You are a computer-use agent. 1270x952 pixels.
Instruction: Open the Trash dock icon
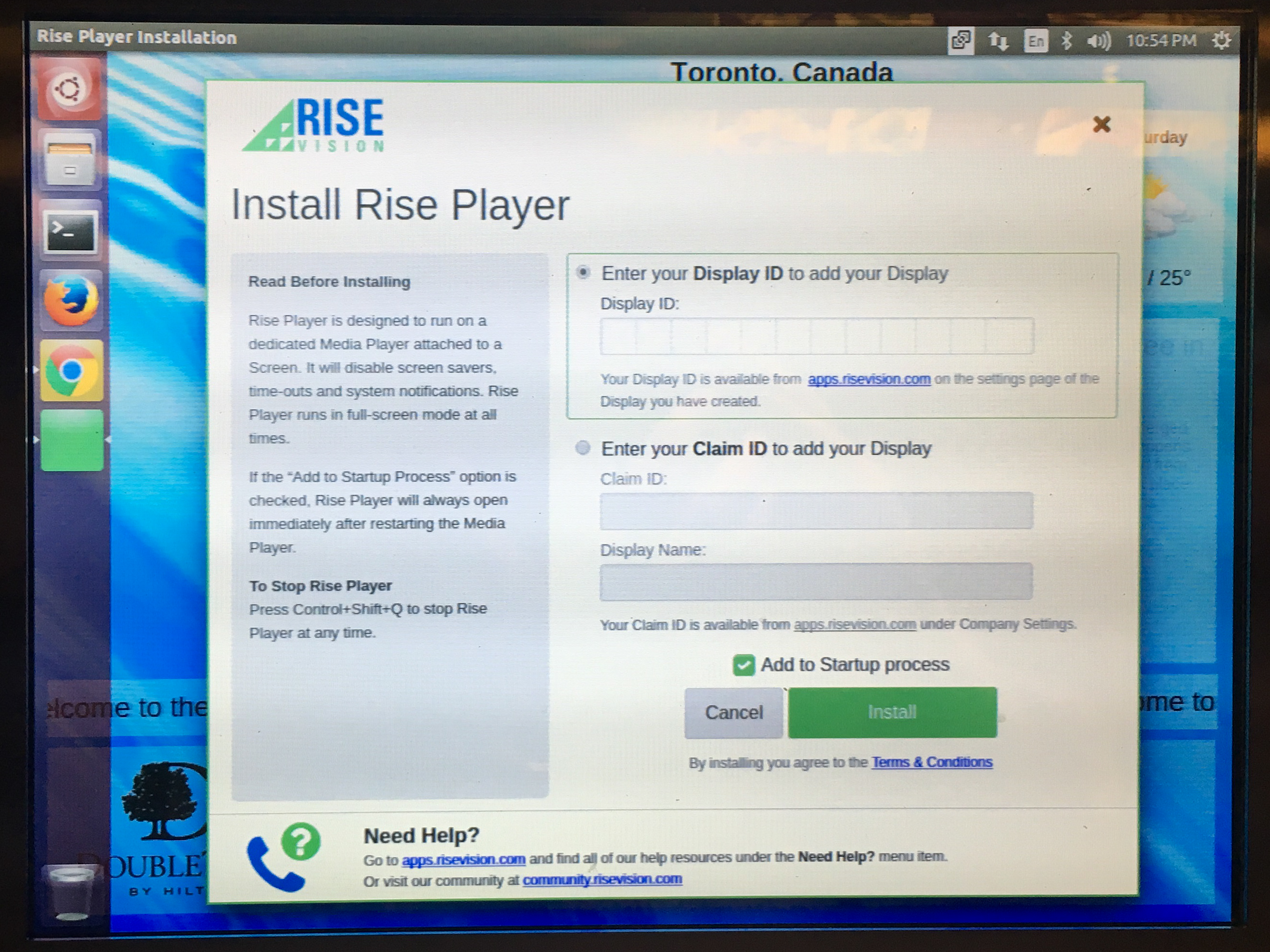pos(71,893)
